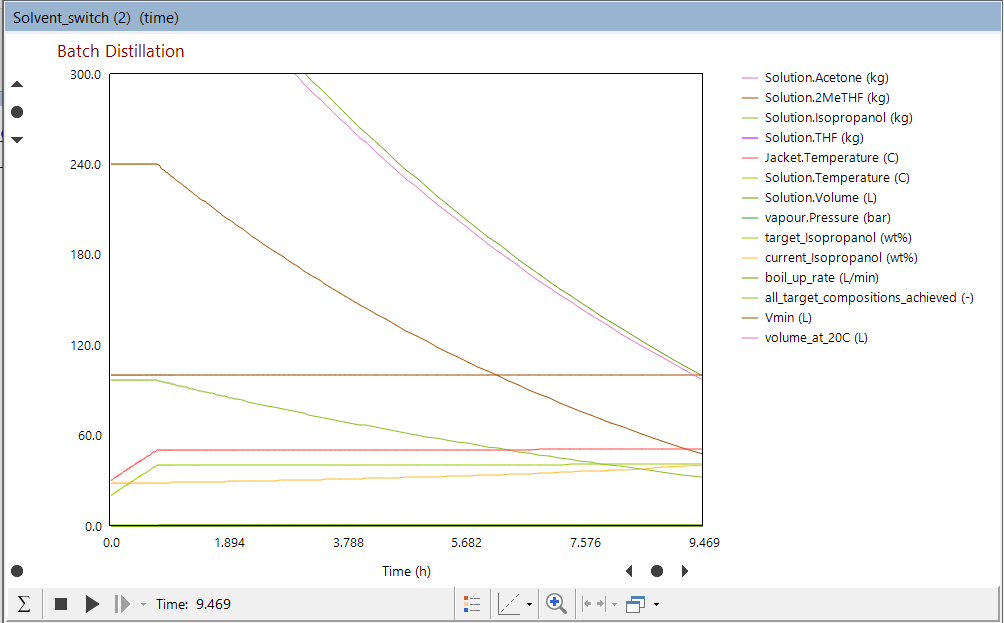Expand the line chart style dropdown arrow

tap(529, 605)
